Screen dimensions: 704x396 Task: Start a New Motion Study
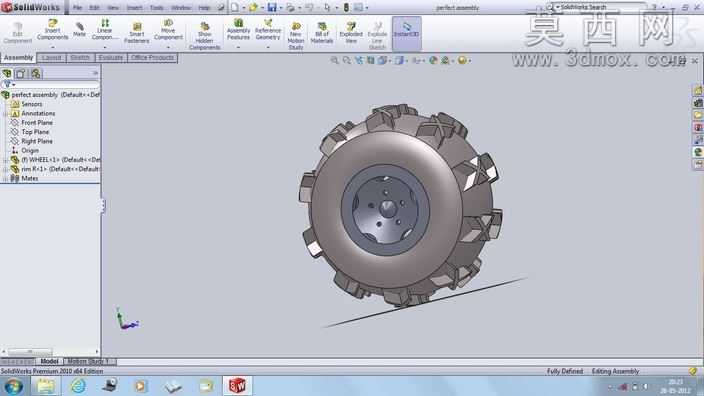pos(296,36)
